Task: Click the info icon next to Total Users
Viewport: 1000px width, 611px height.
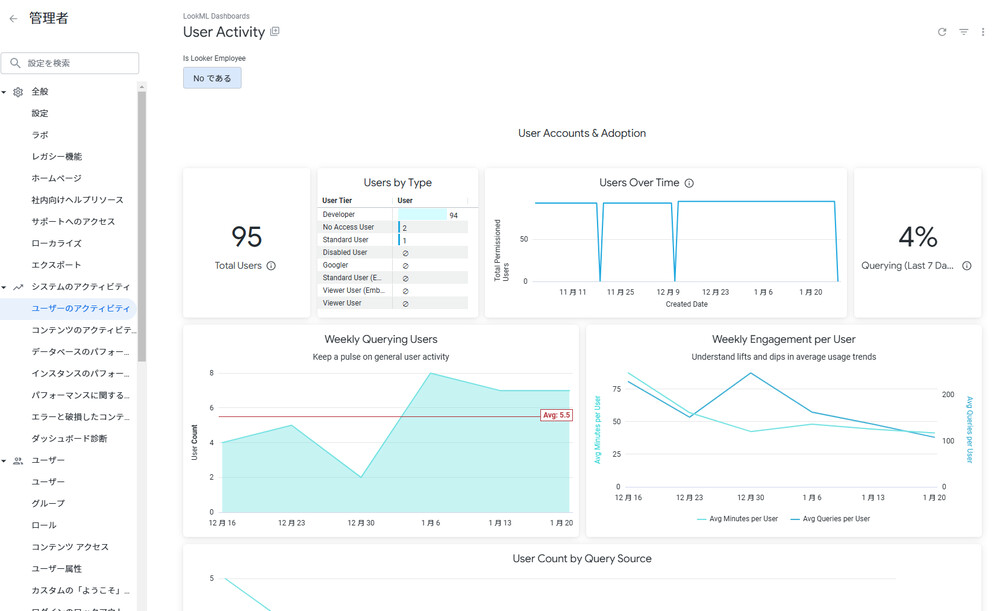Action: point(271,266)
